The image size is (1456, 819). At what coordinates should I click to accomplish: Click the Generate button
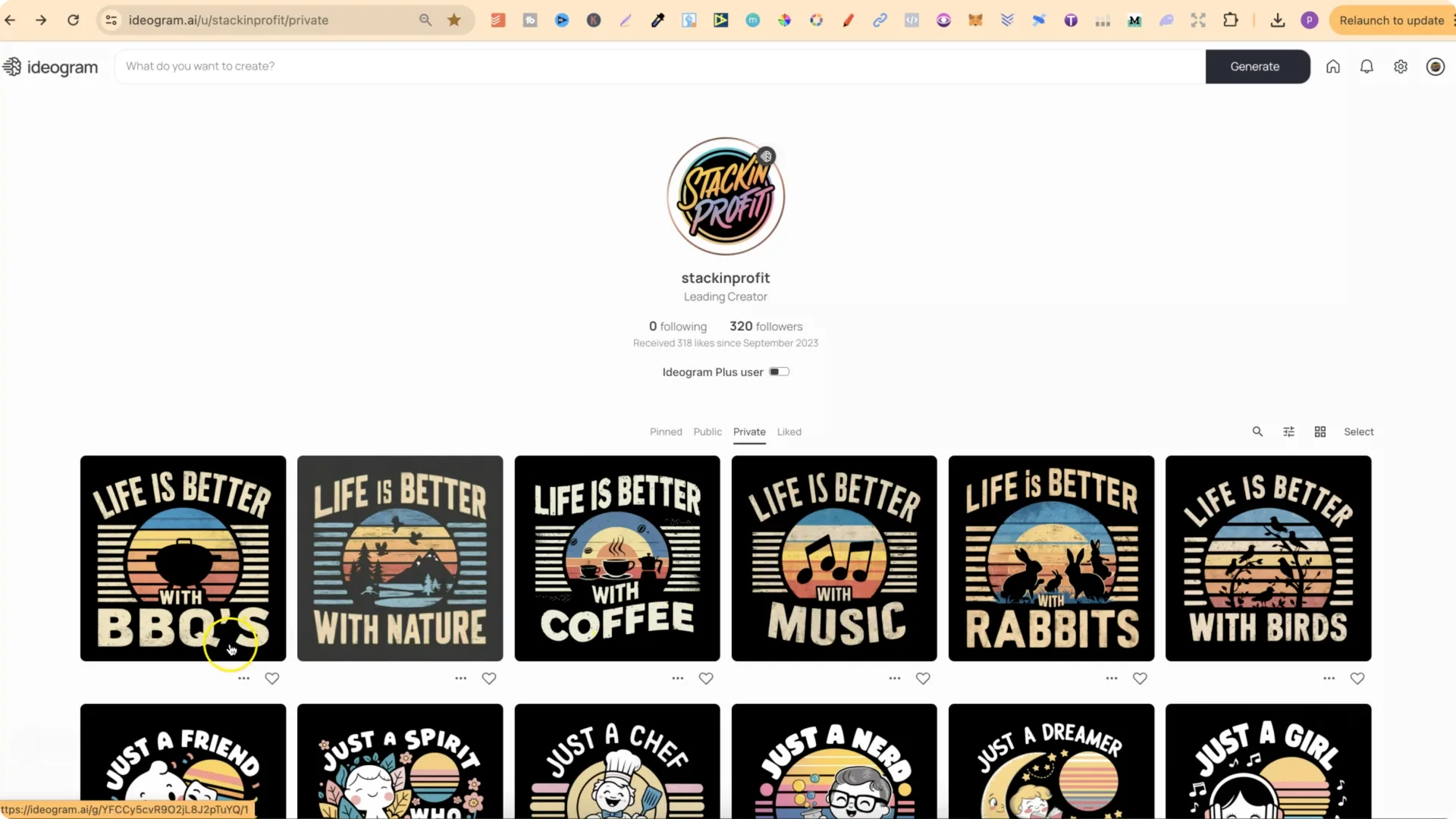1257,67
